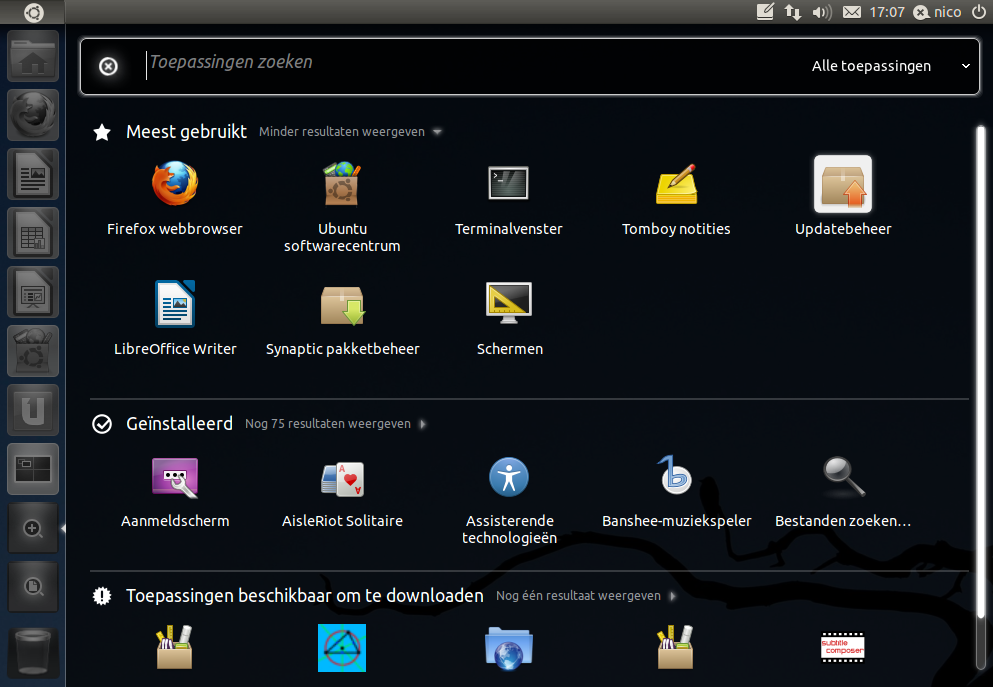Open LibreOffice Writer launcher icon
The height and width of the screenshot is (687, 993).
coord(33,174)
